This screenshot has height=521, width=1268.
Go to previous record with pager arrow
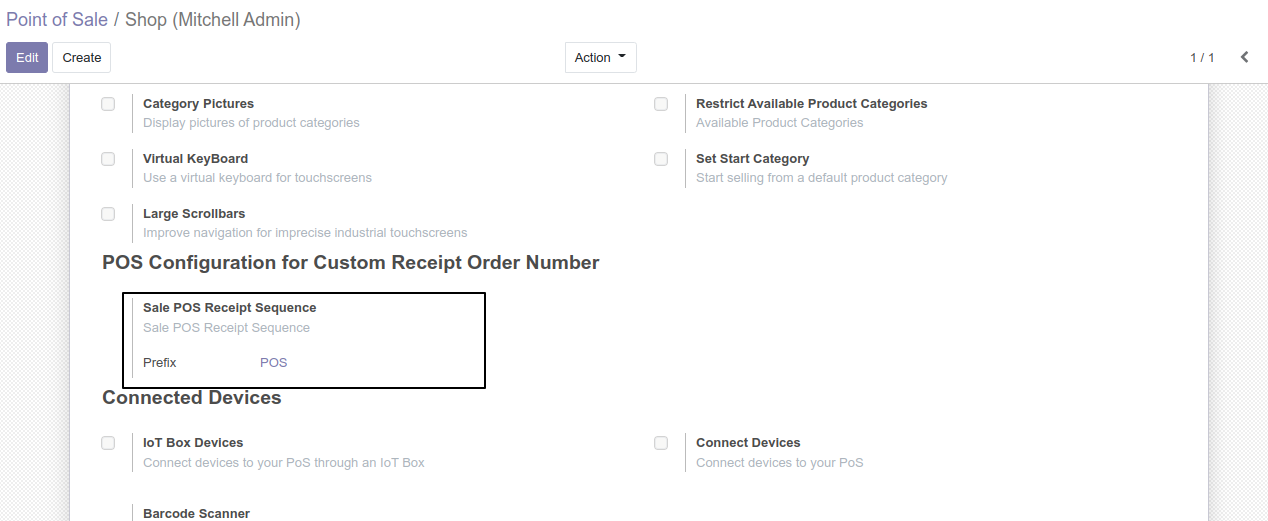tap(1244, 57)
